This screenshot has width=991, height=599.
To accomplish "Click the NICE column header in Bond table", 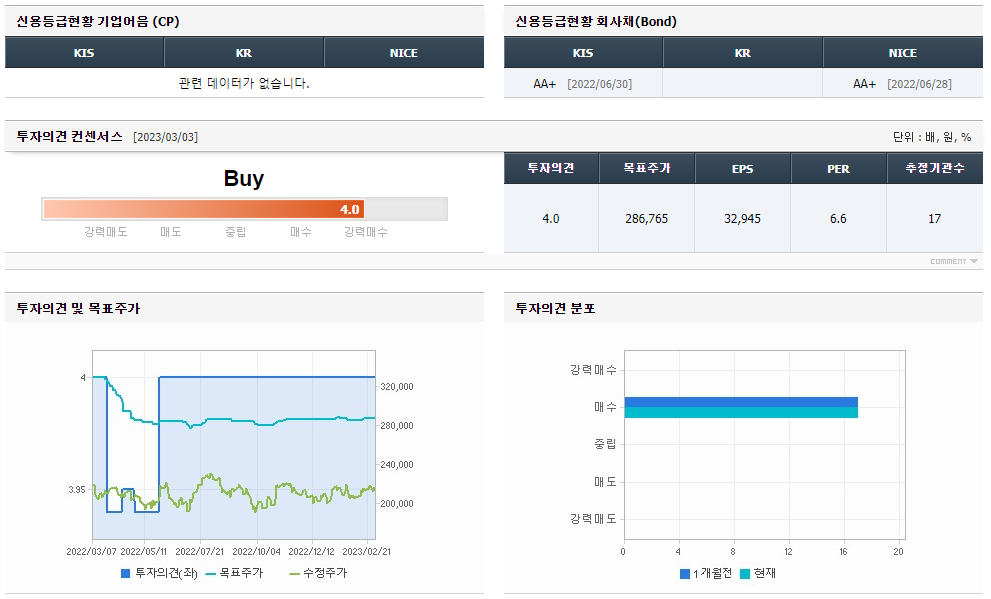I will click(x=903, y=52).
